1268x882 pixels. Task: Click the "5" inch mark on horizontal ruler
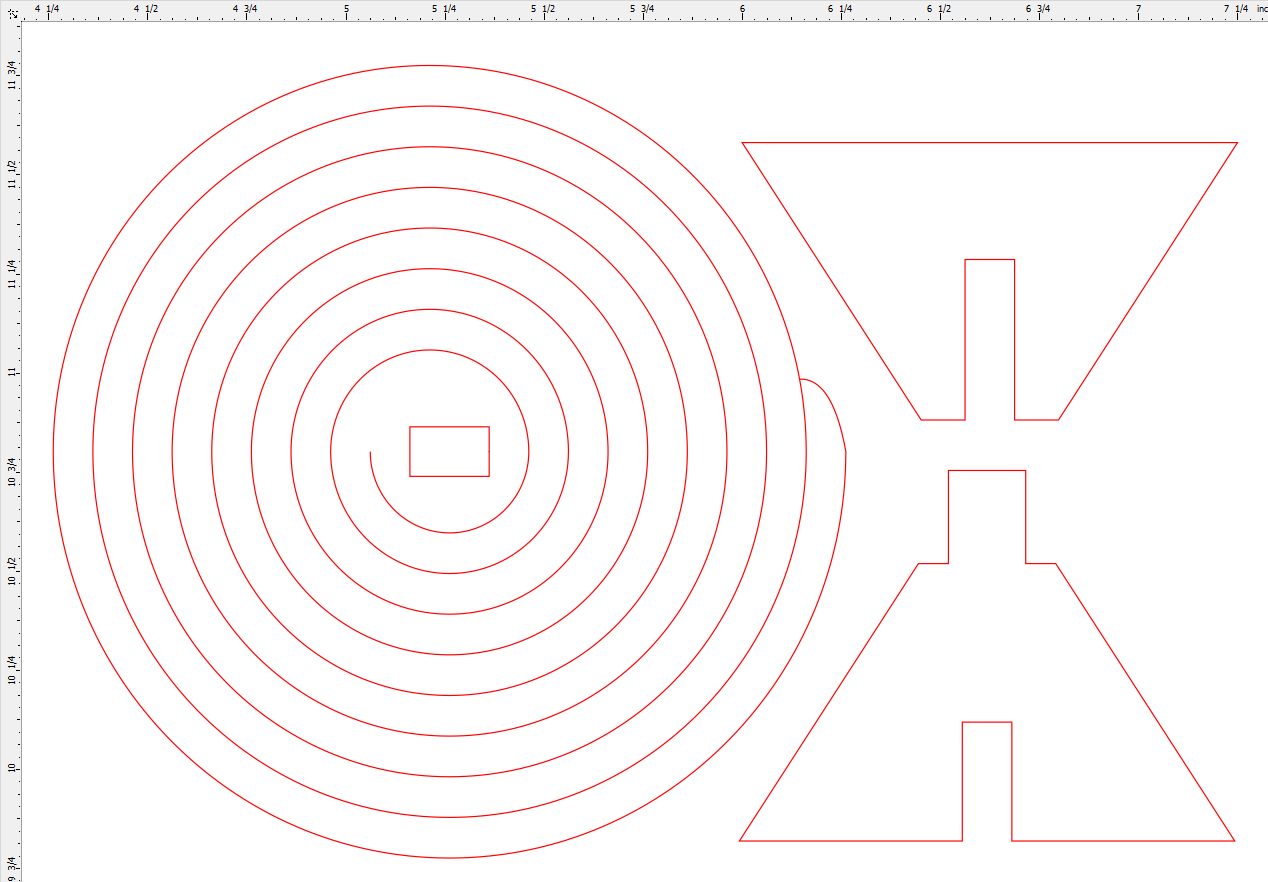tap(347, 8)
